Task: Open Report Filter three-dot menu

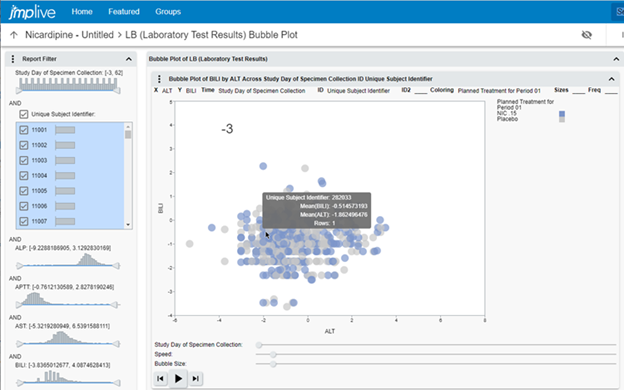Action: point(13,59)
